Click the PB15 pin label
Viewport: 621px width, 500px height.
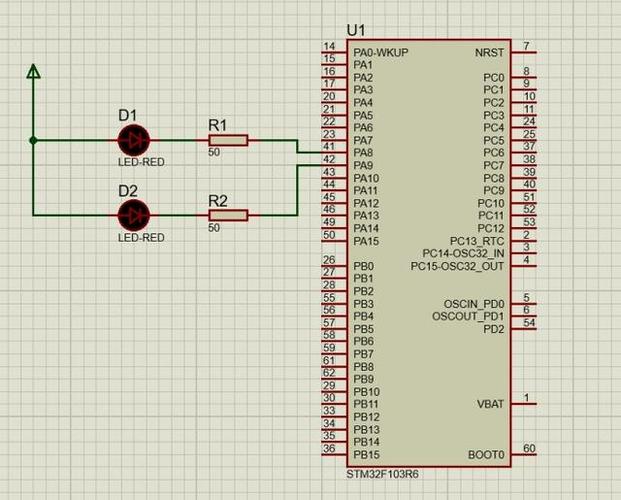tap(366, 455)
